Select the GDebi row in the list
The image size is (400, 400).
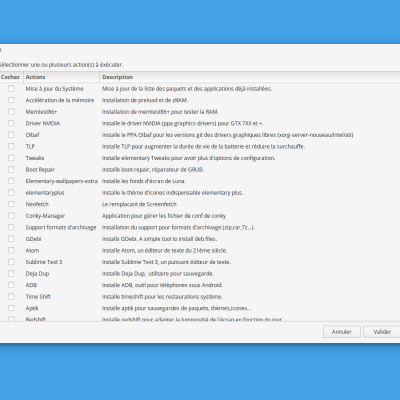pos(200,239)
